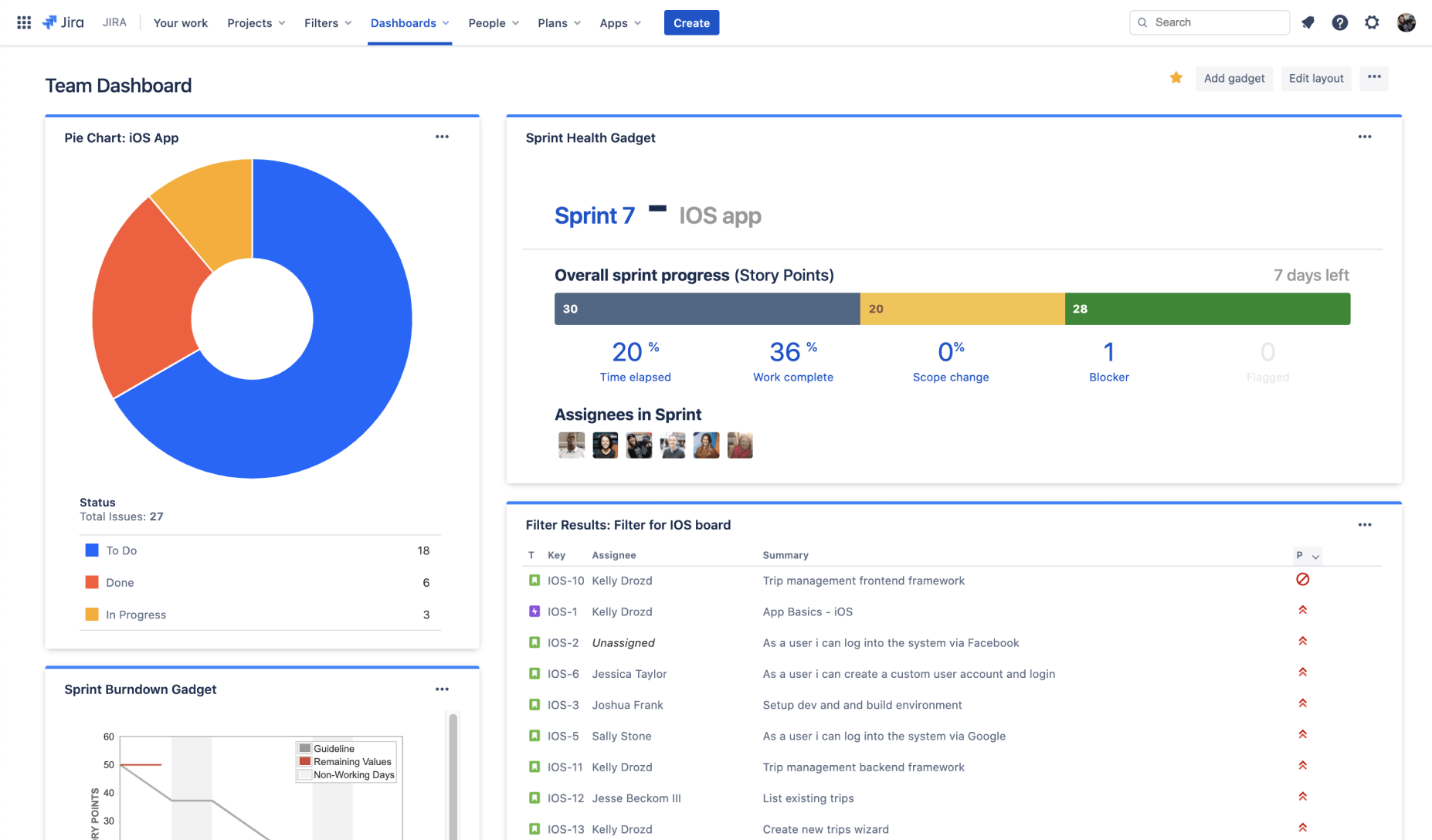The image size is (1432, 840).
Task: Open the Jira settings gear
Action: pos(1373,22)
